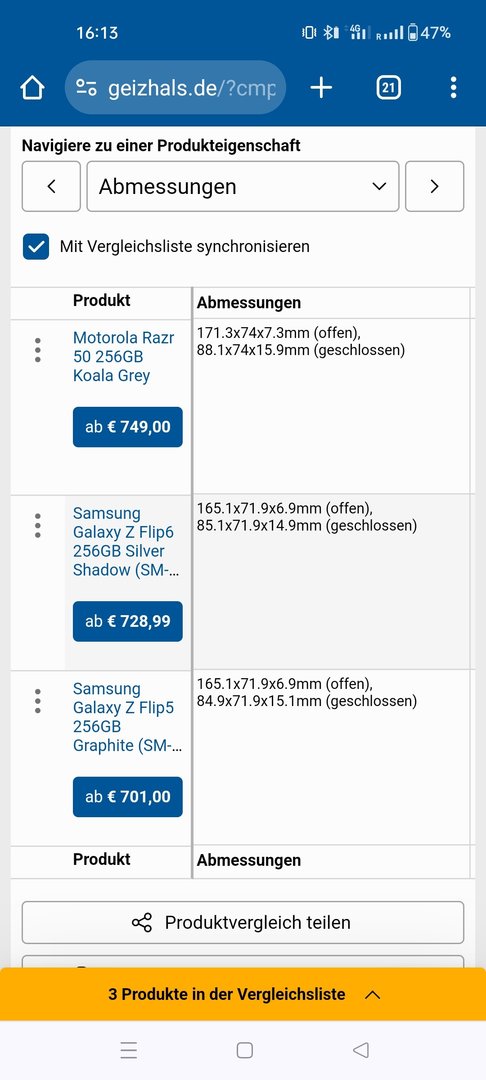Open options menu for Galaxy Z Flip6
Viewport: 486px width, 1080px height.
click(x=38, y=526)
